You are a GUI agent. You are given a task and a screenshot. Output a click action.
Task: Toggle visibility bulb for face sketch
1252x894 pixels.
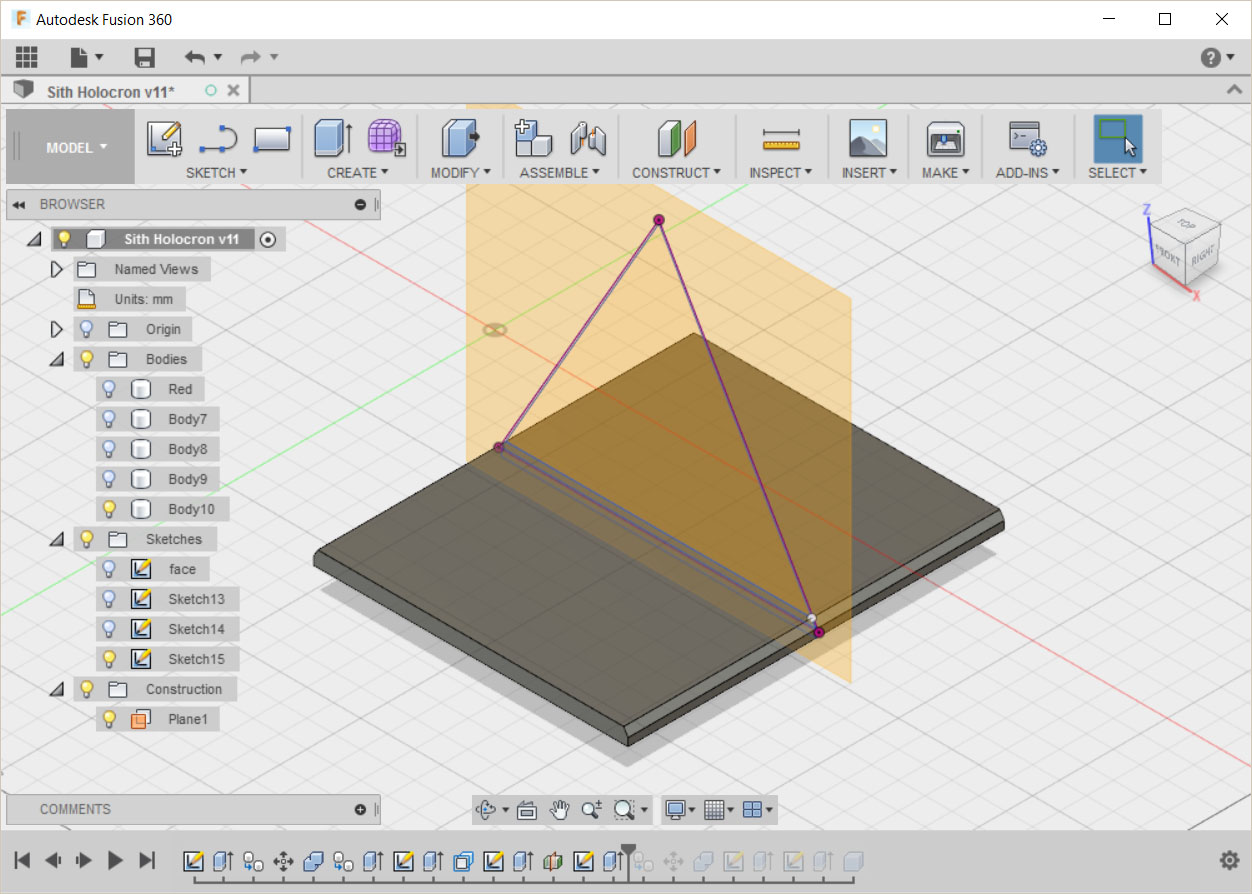pyautogui.click(x=109, y=569)
